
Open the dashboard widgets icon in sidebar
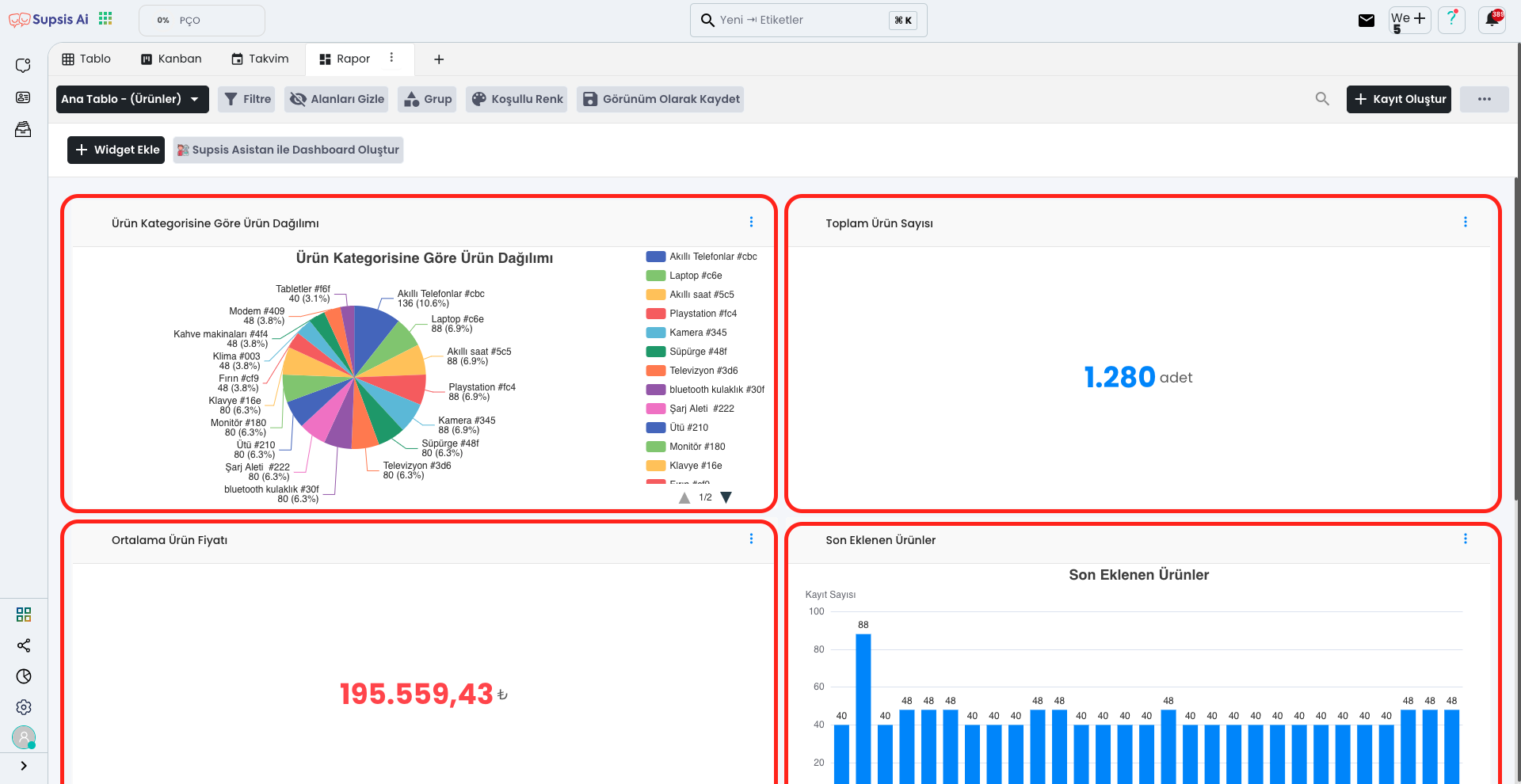coord(24,615)
